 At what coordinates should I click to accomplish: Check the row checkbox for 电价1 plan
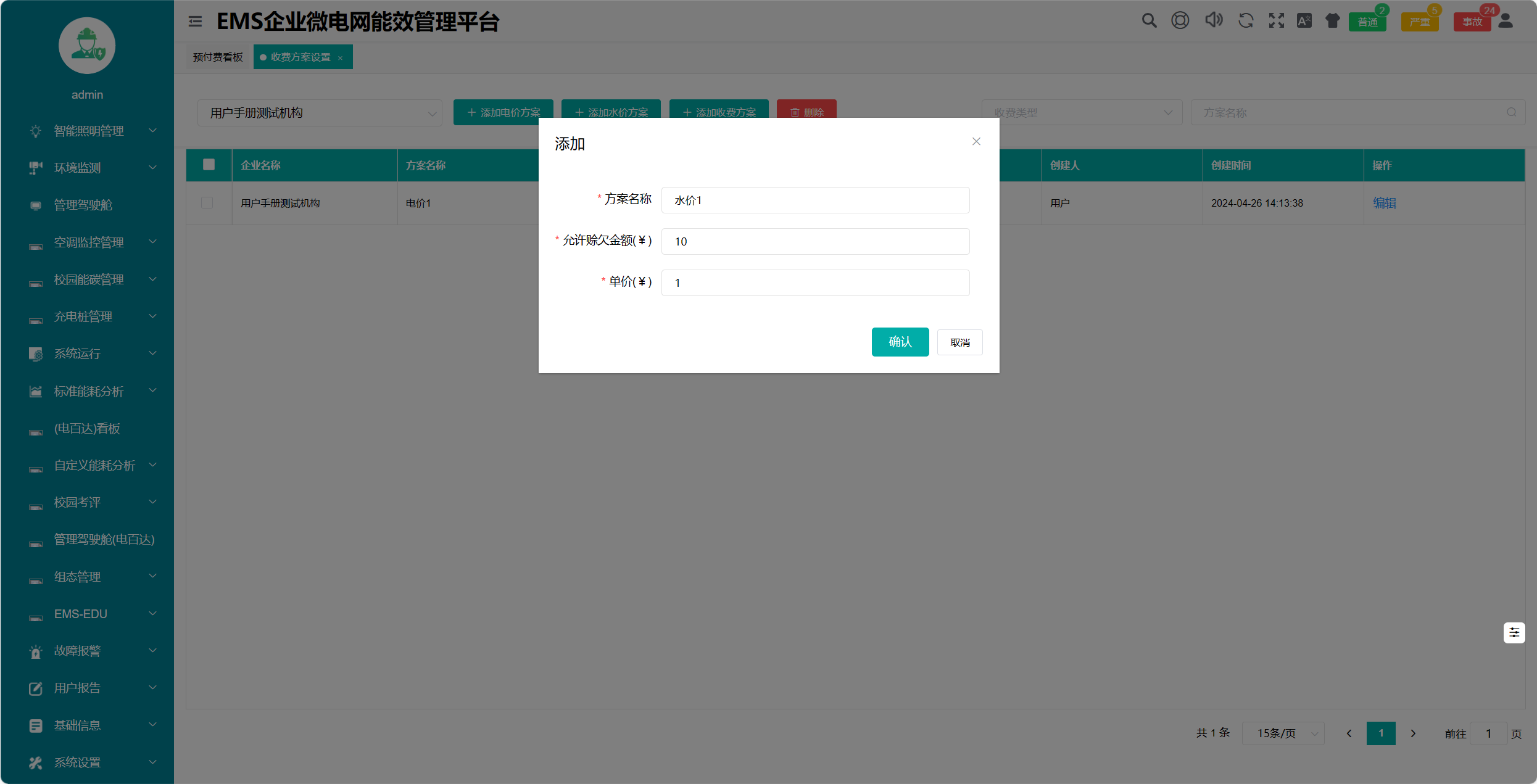click(x=207, y=203)
